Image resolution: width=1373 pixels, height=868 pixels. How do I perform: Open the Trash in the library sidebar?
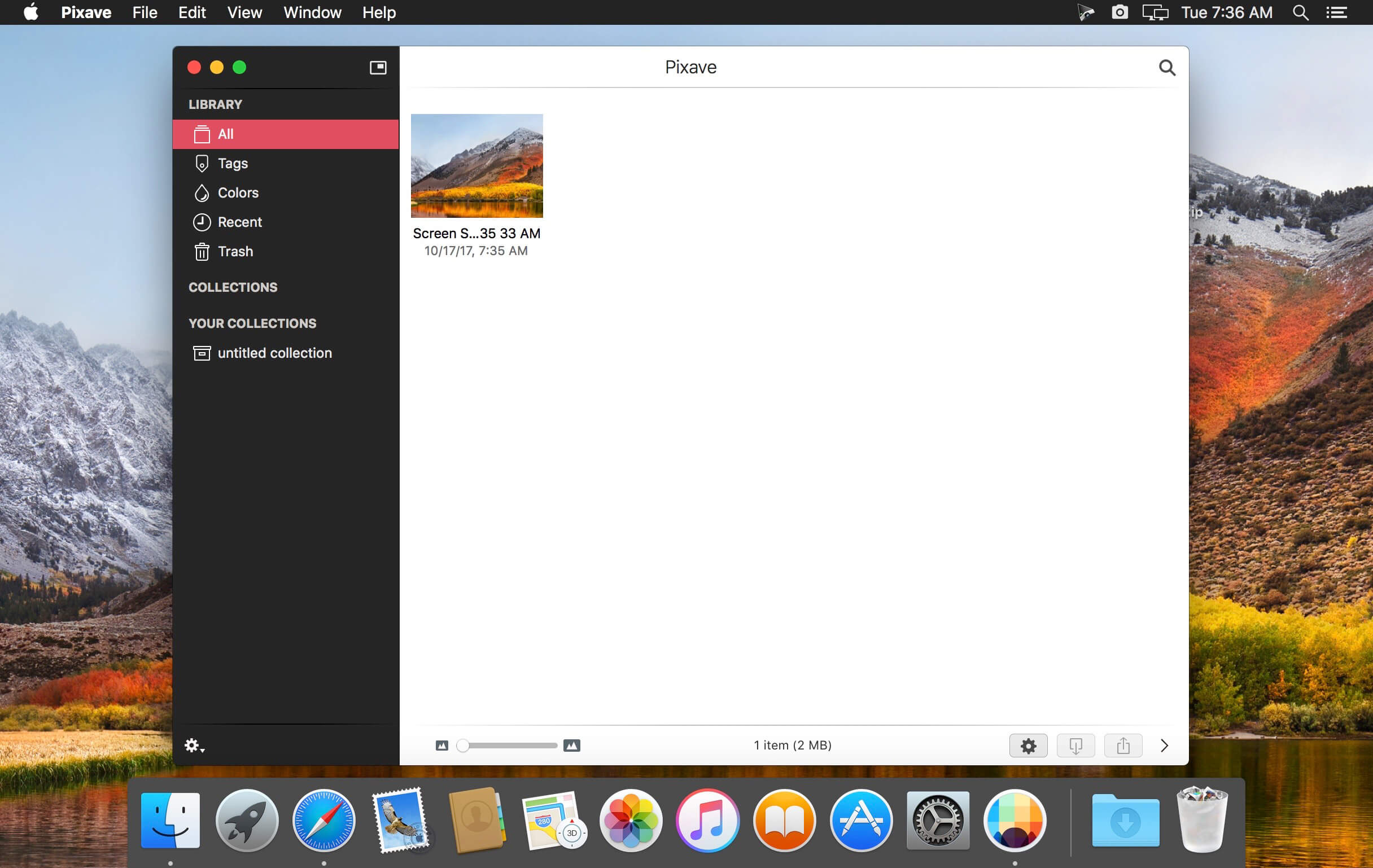[285, 251]
